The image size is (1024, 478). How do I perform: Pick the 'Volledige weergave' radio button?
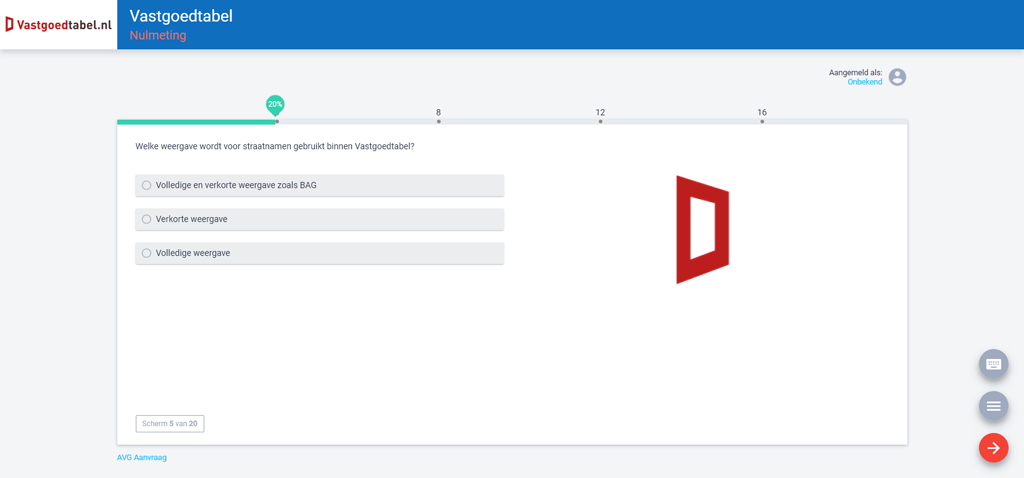click(x=147, y=253)
